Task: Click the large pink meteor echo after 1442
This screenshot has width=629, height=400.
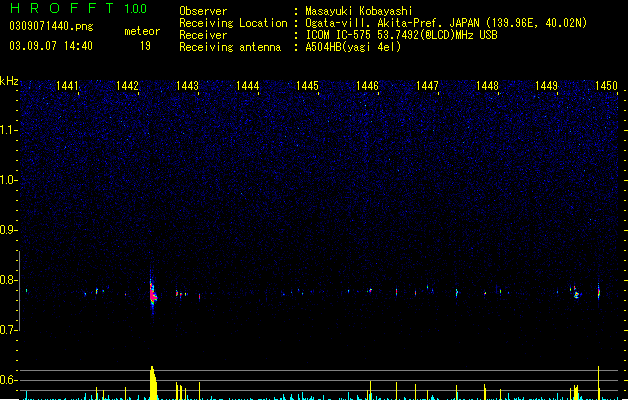Action: pyautogui.click(x=153, y=295)
